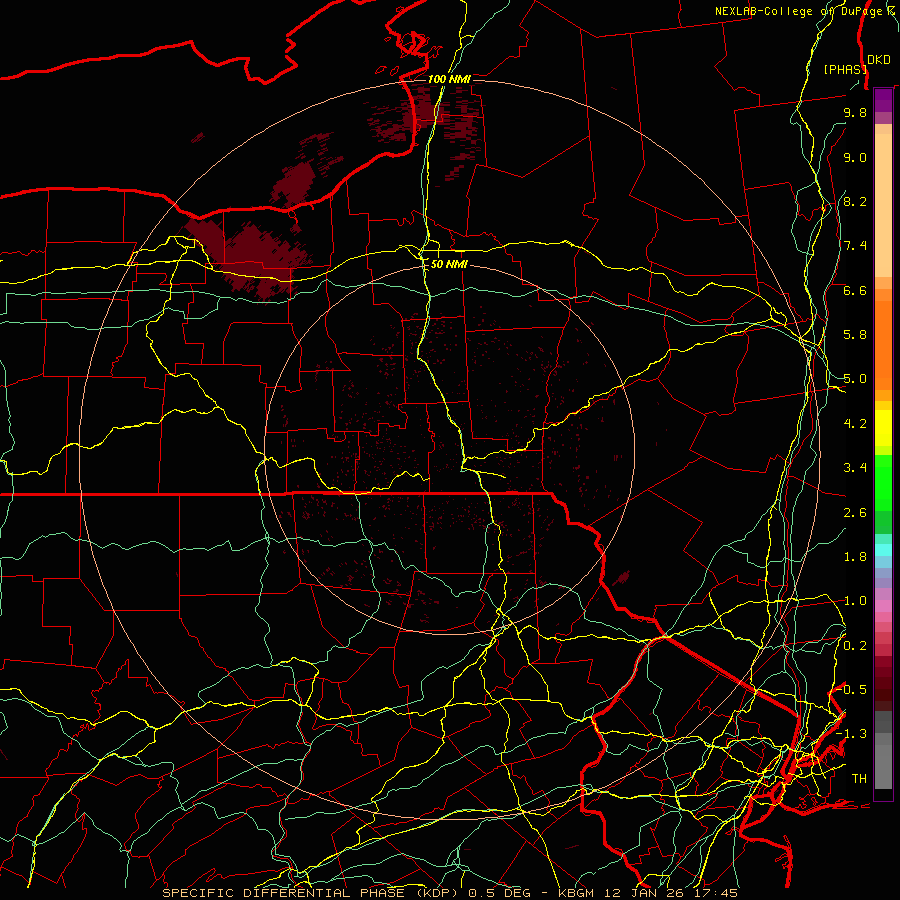Click the small isolated echo east of the 50 NMI ring
The width and height of the screenshot is (900, 900).
click(x=622, y=577)
